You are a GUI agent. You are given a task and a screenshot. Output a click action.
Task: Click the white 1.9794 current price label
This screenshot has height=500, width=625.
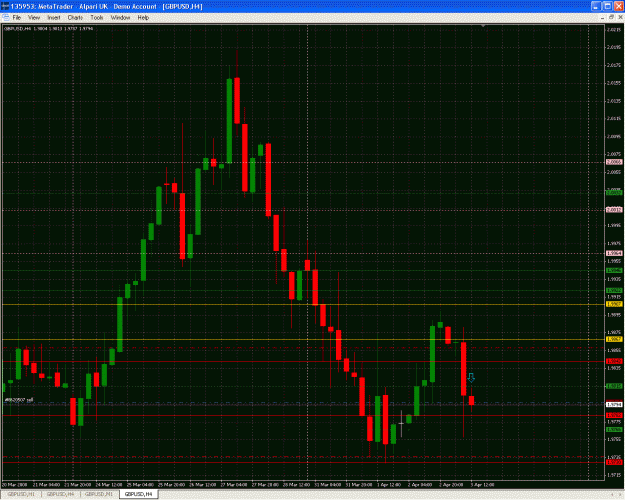(614, 405)
